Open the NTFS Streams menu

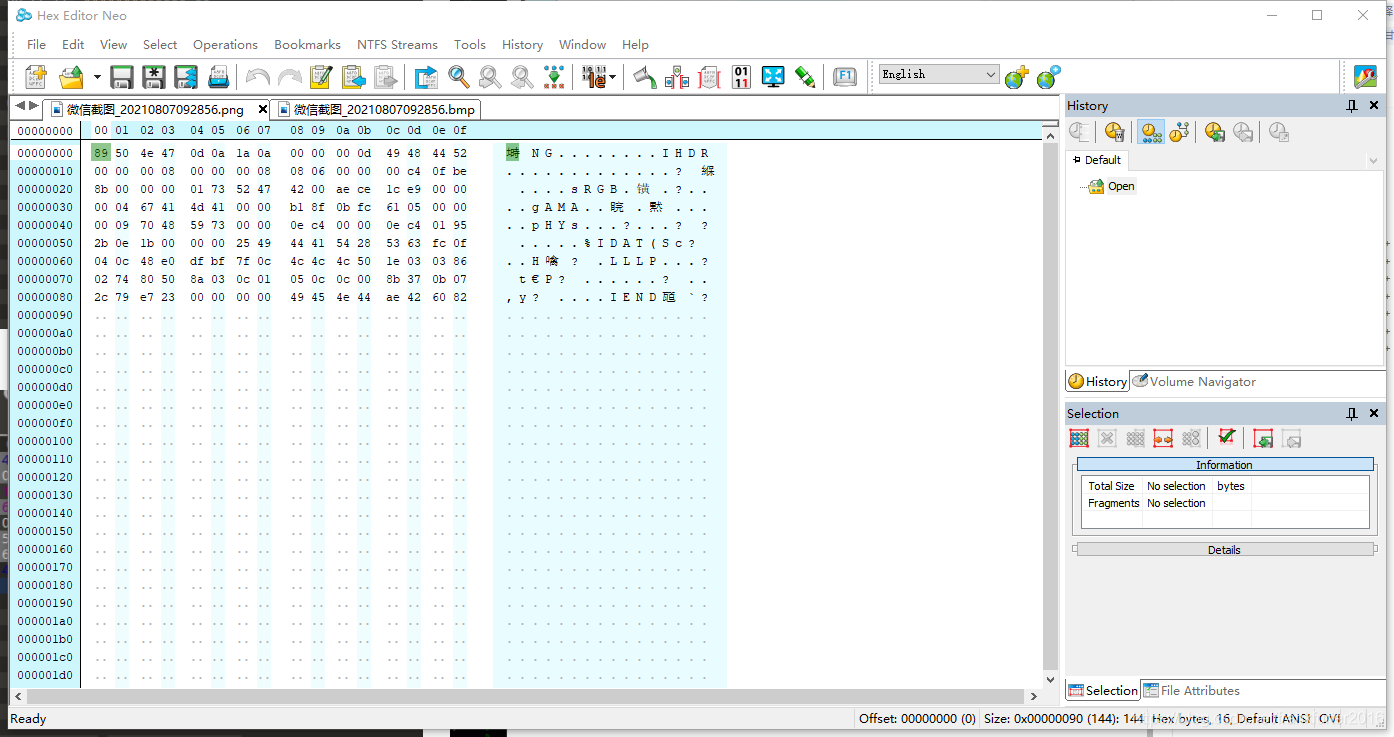(x=397, y=44)
